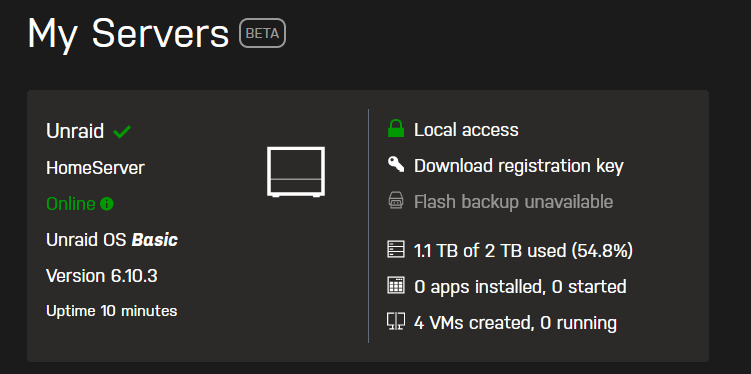Click the apps grid icon
The height and width of the screenshot is (374, 751).
point(396,285)
